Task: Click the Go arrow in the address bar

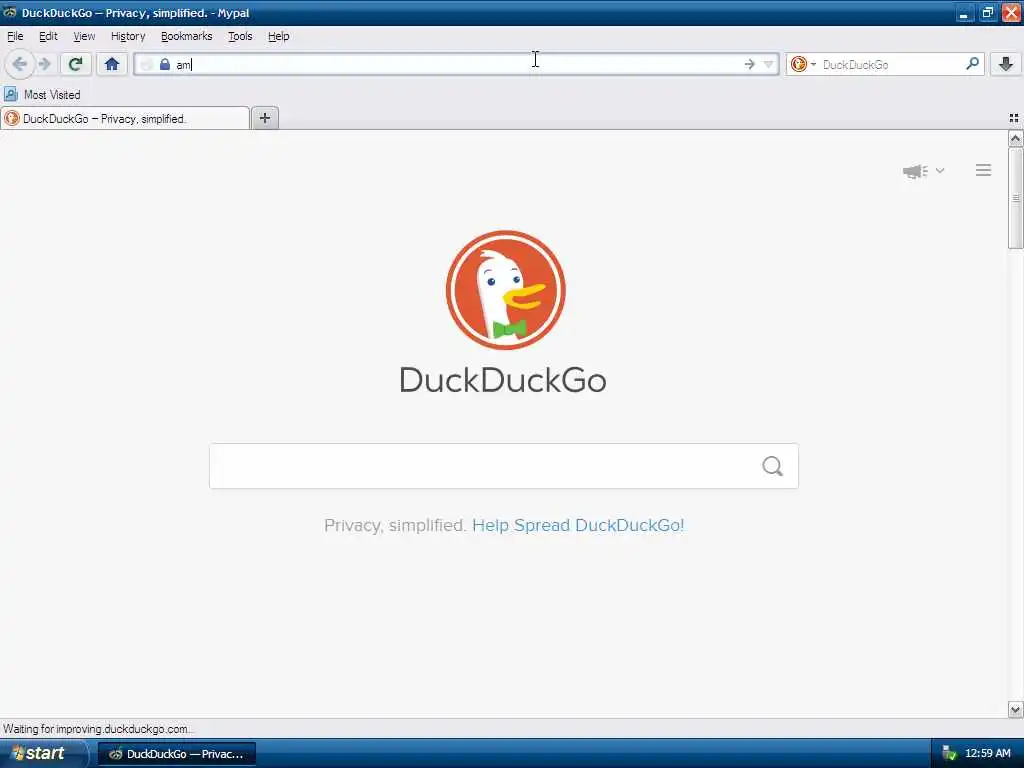Action: click(x=749, y=64)
